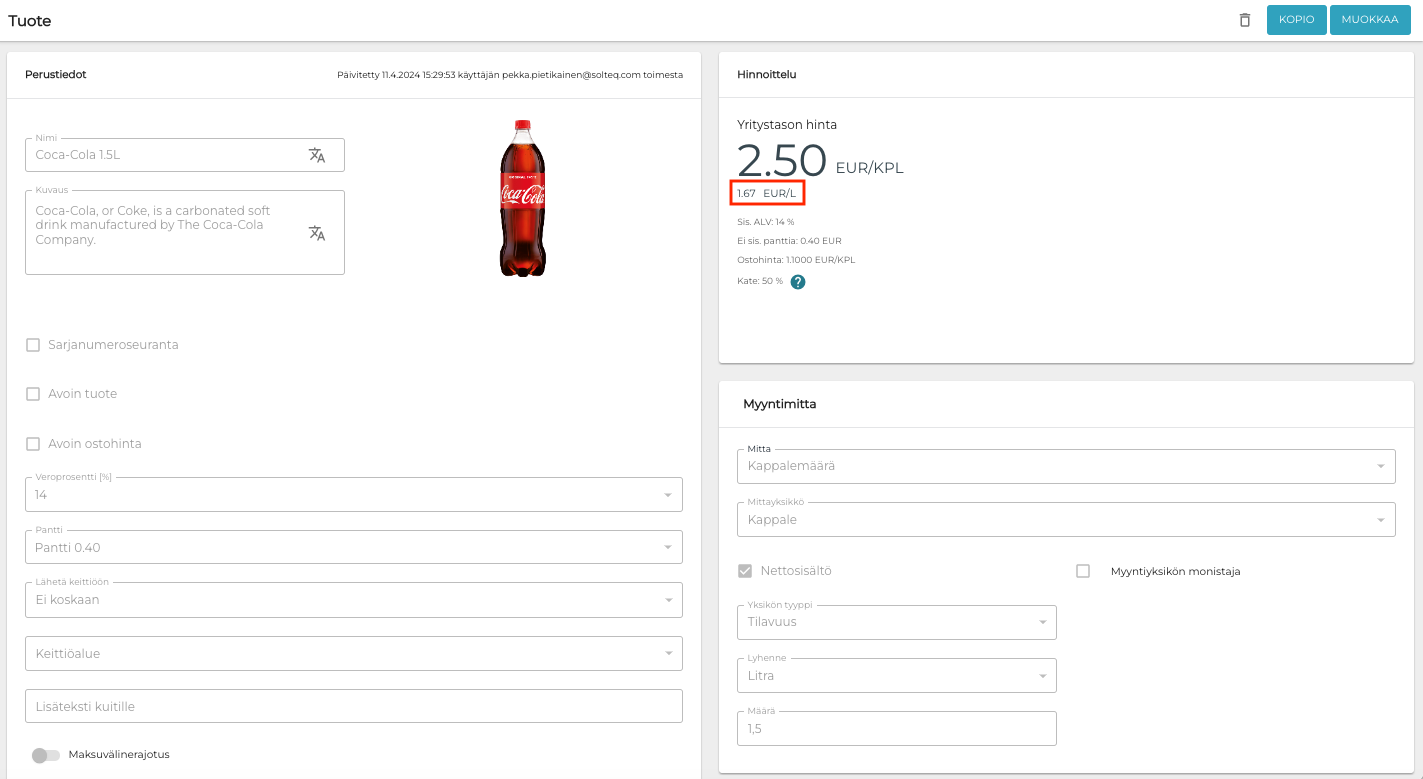Click translate icon in Kuvaus field

click(x=317, y=233)
